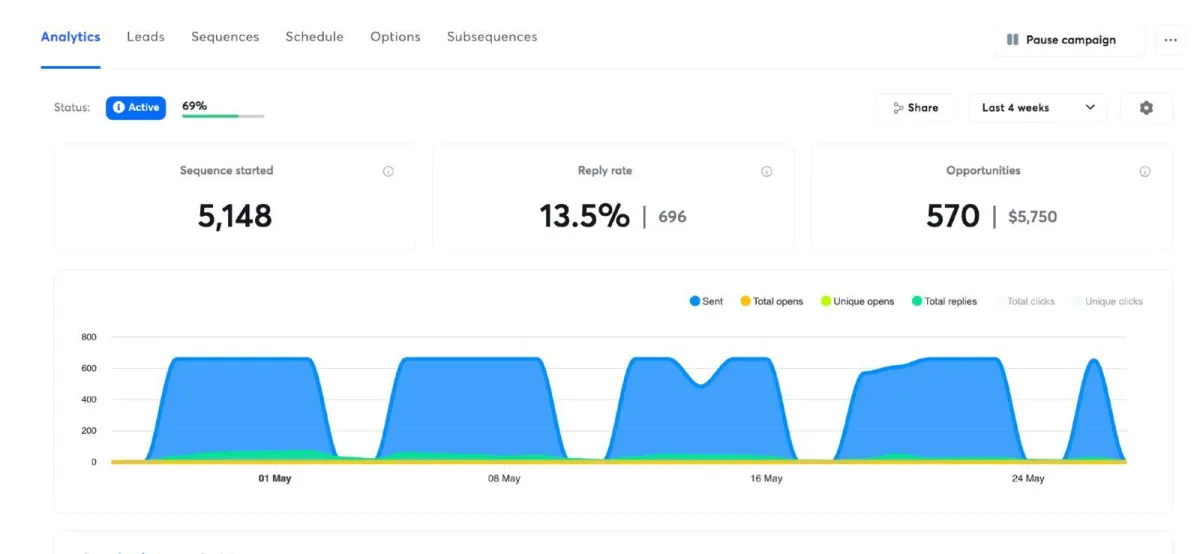This screenshot has height=554, width=1200.
Task: Toggle the Sent series in chart legend
Action: point(706,301)
